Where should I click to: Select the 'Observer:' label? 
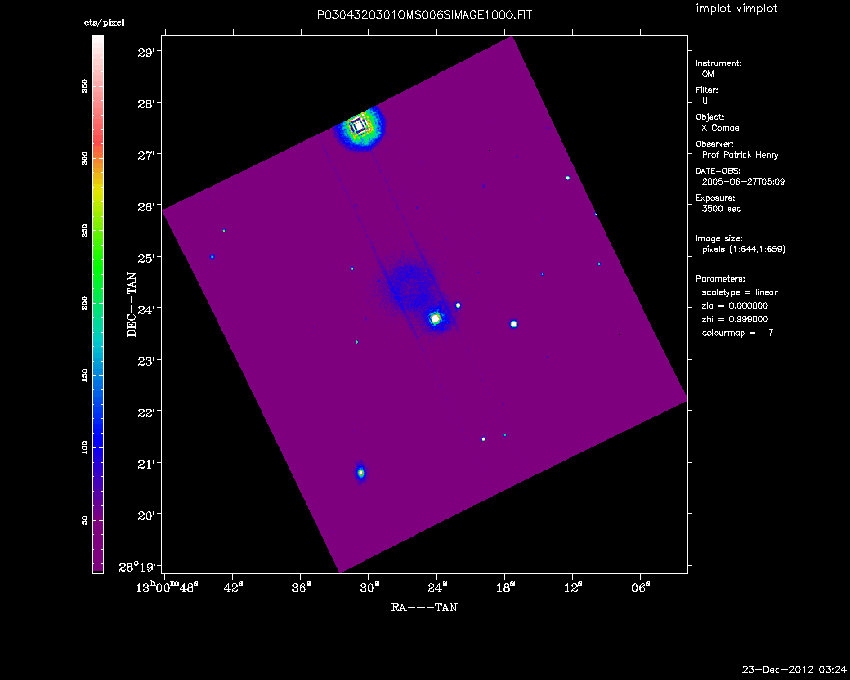pos(714,144)
